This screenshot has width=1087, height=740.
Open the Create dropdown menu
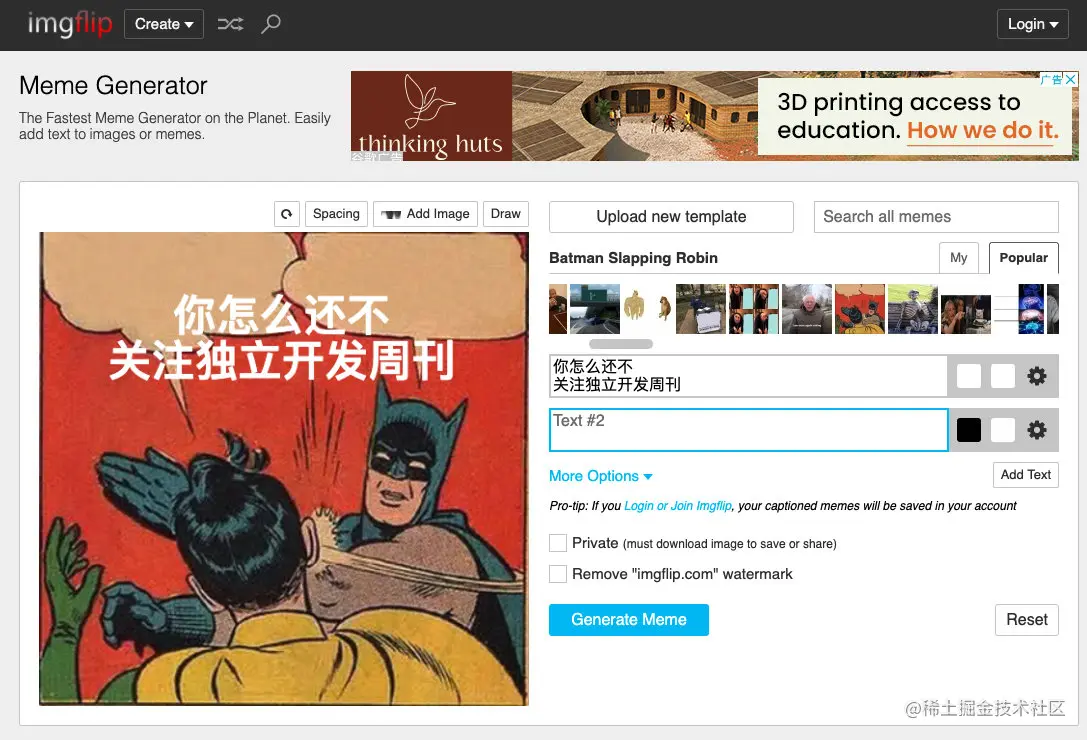164,24
